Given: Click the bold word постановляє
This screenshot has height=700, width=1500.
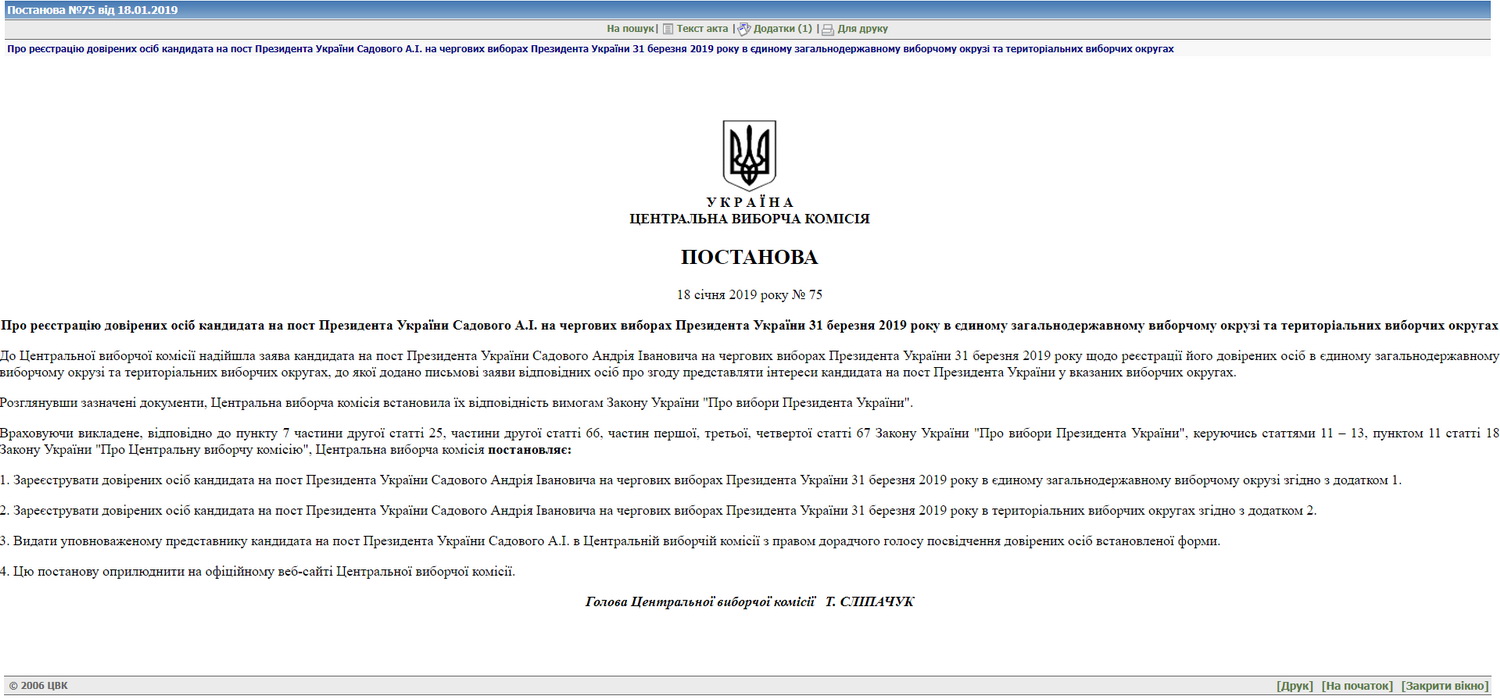Looking at the screenshot, I should (529, 450).
